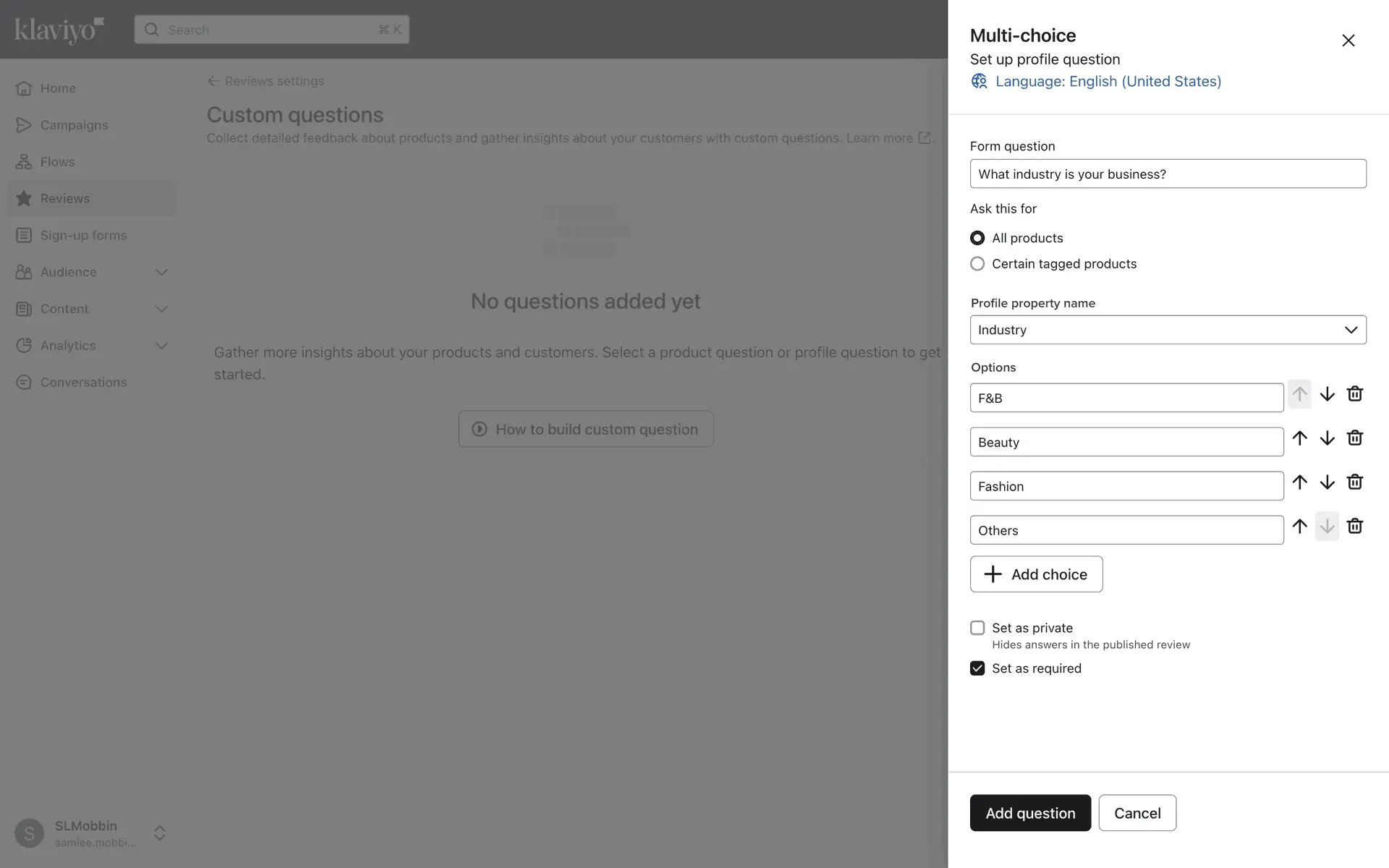This screenshot has height=868, width=1389.
Task: Delete the Others option
Action: pos(1354,527)
